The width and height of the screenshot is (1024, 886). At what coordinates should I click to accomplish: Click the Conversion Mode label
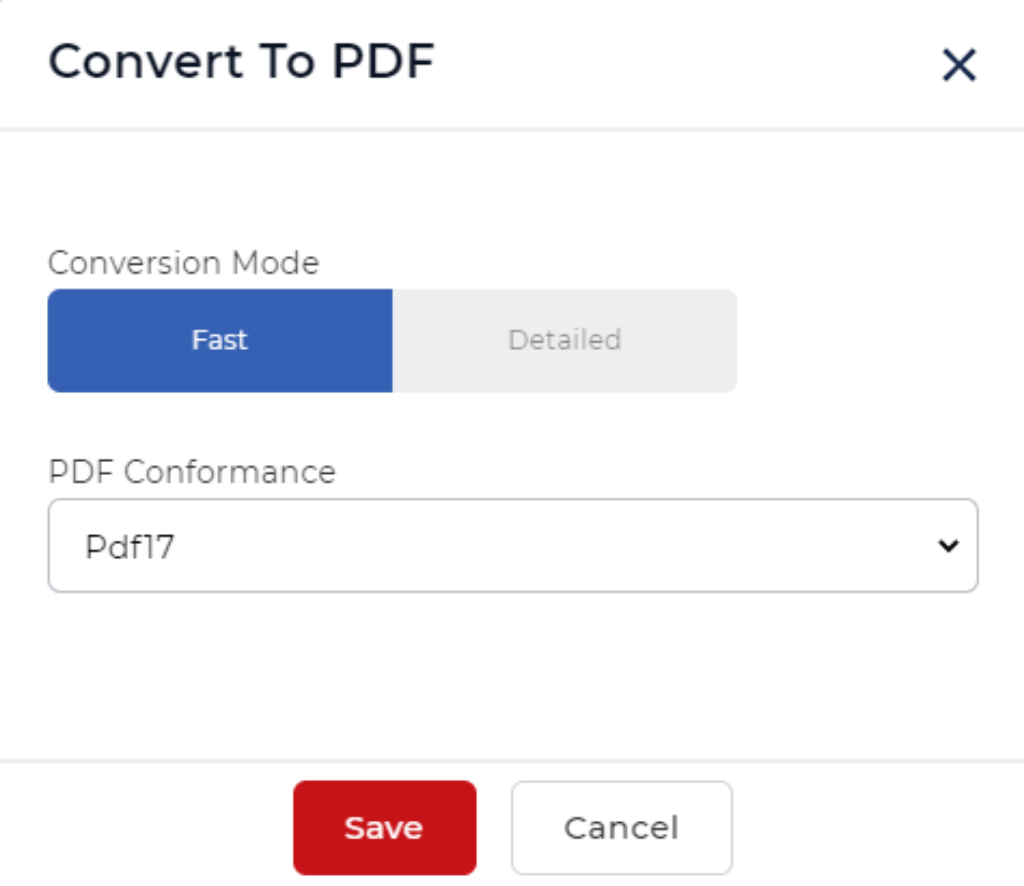click(184, 263)
